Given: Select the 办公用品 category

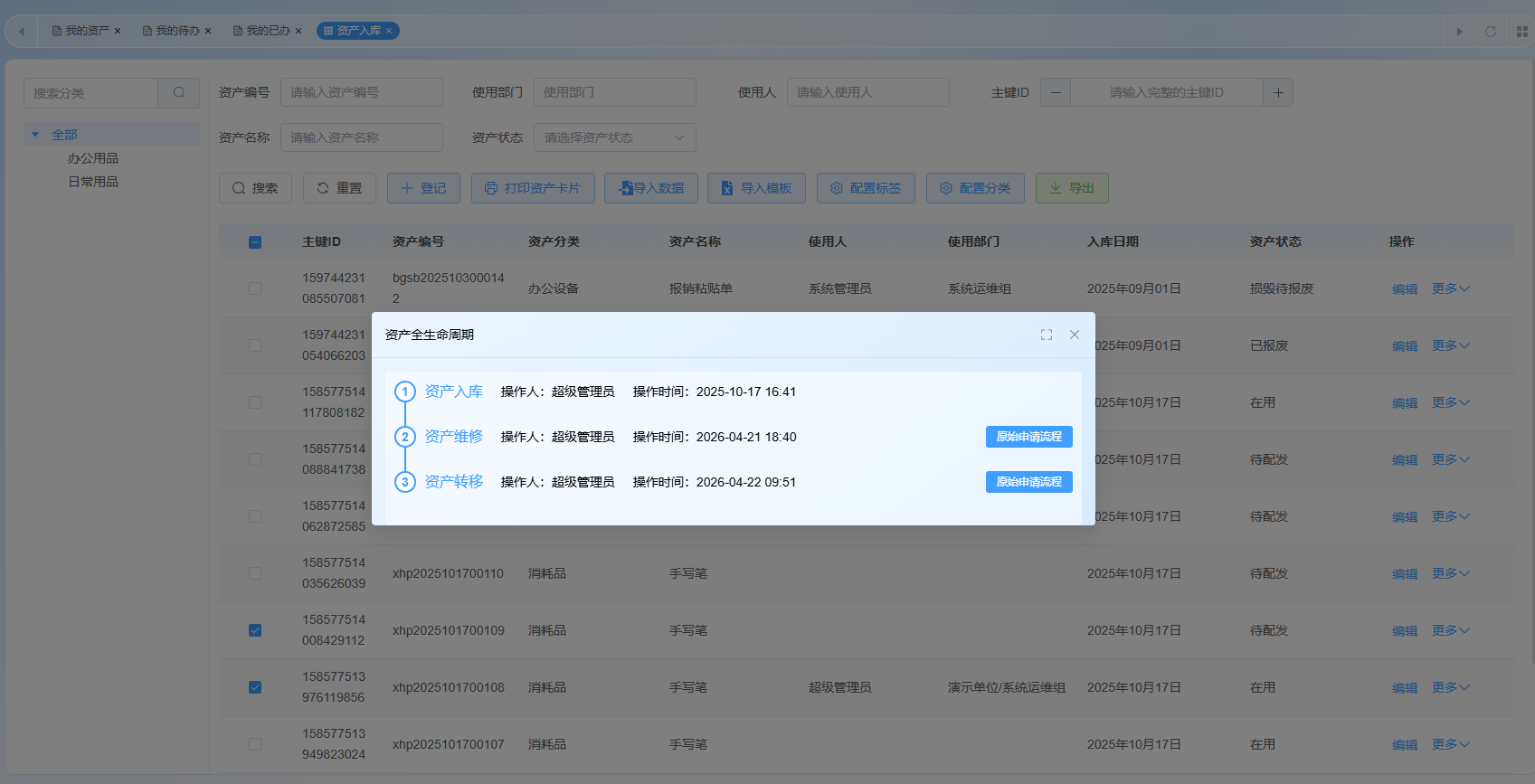Looking at the screenshot, I should (x=93, y=158).
